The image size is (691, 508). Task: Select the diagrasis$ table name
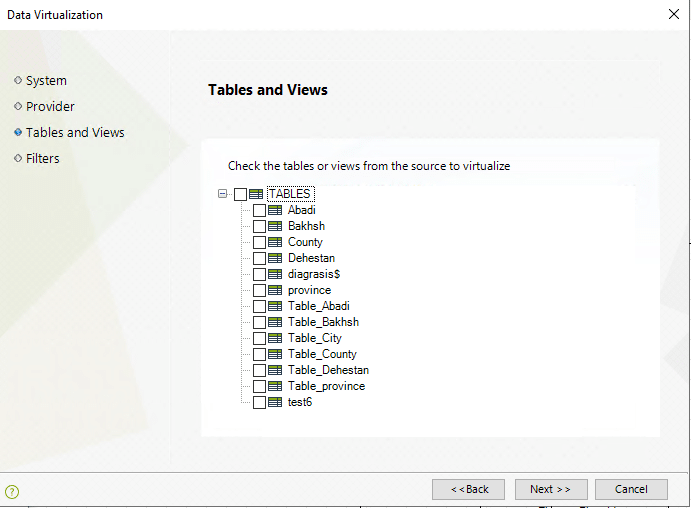tap(314, 274)
